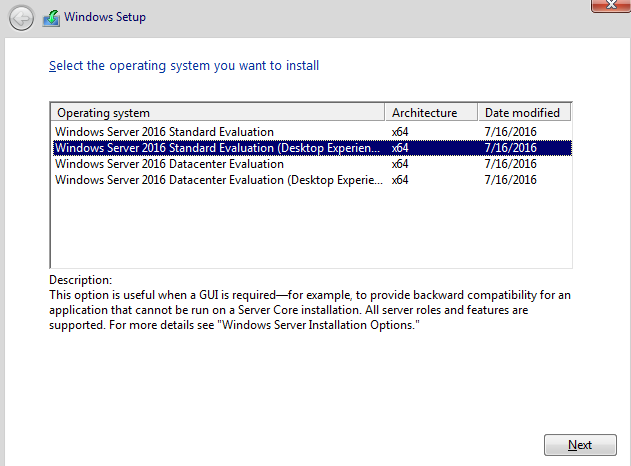Click the date of last Datacenter row
Screen dimensions: 631x466
(510, 180)
